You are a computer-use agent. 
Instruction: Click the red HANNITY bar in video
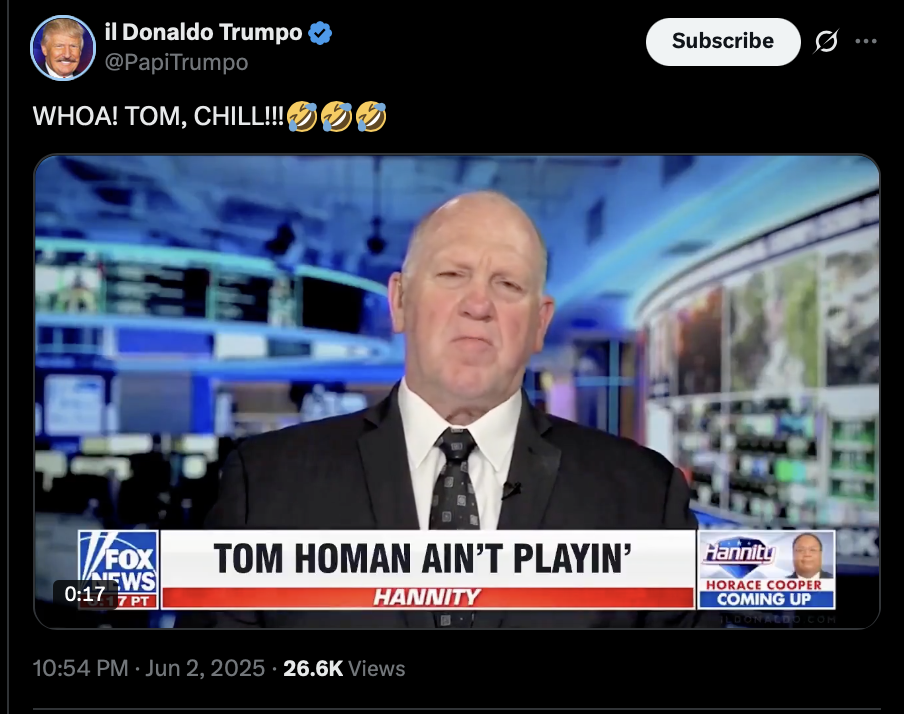point(428,597)
